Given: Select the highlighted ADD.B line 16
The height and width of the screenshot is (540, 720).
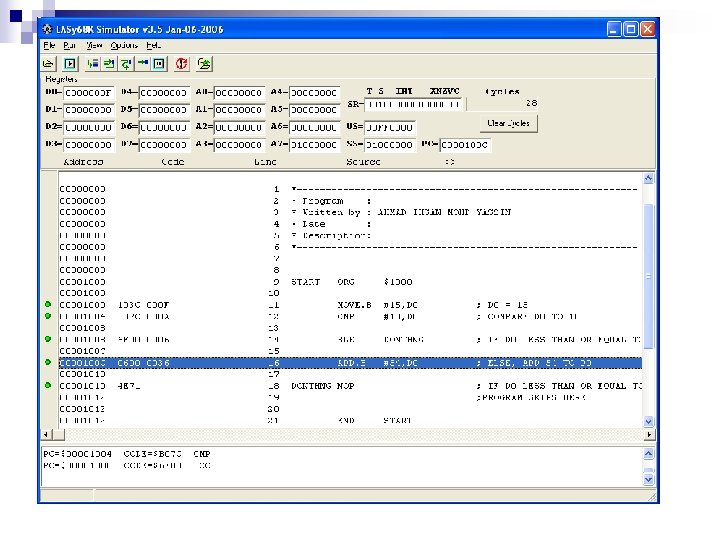Looking at the screenshot, I should (350, 363).
